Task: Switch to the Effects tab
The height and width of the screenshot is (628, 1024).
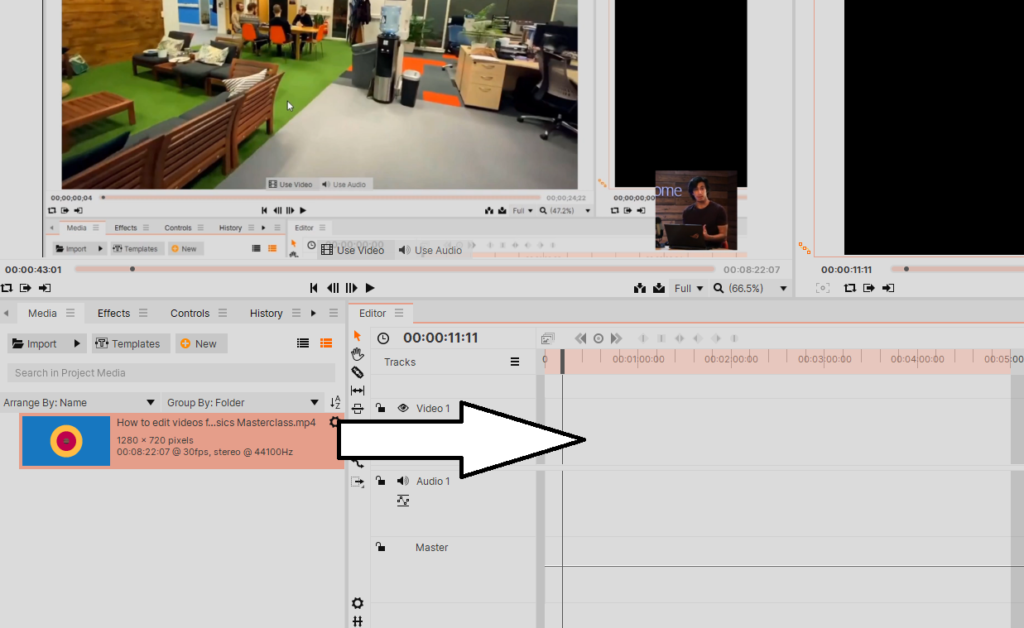Action: (114, 313)
